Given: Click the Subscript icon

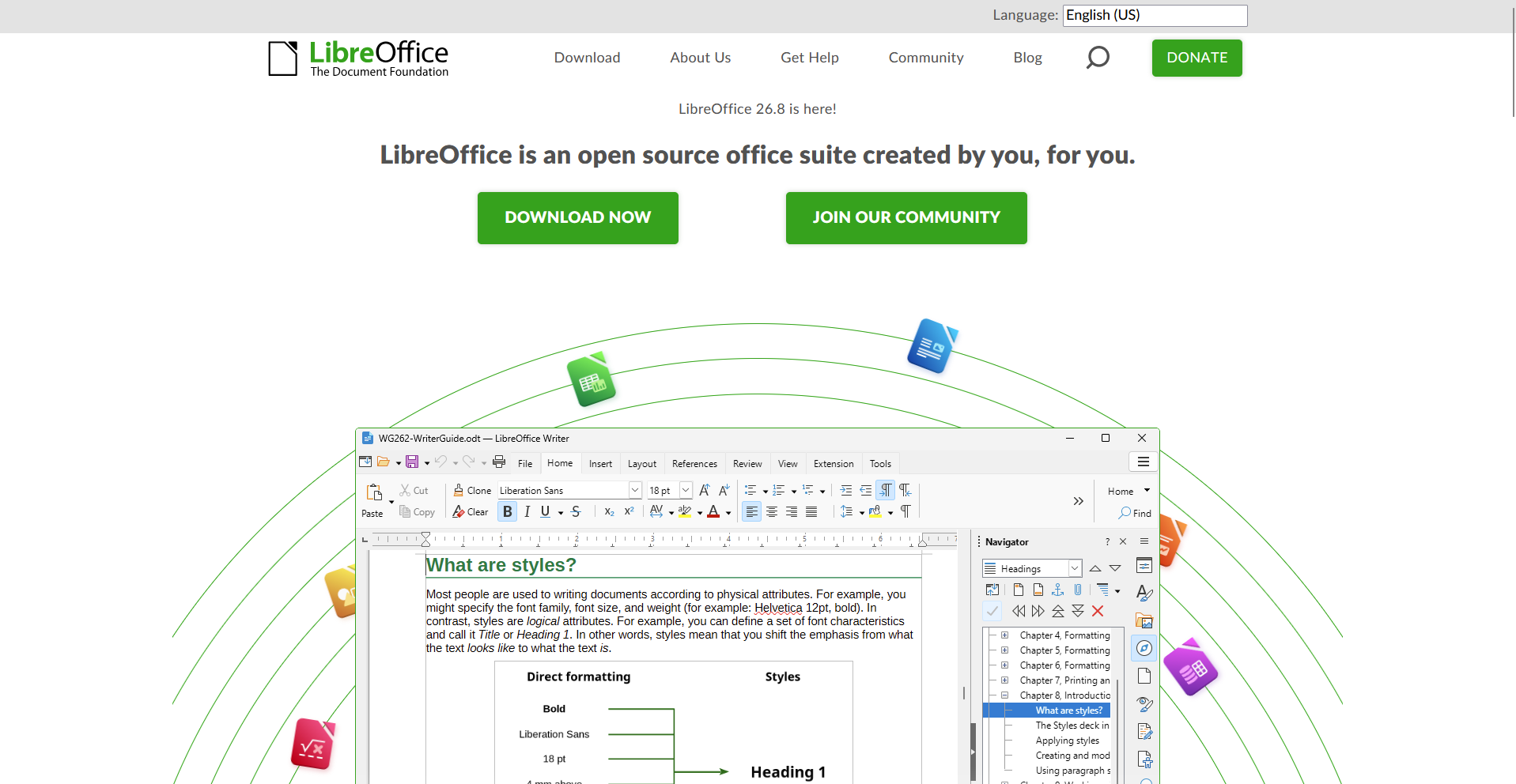Looking at the screenshot, I should coord(609,512).
